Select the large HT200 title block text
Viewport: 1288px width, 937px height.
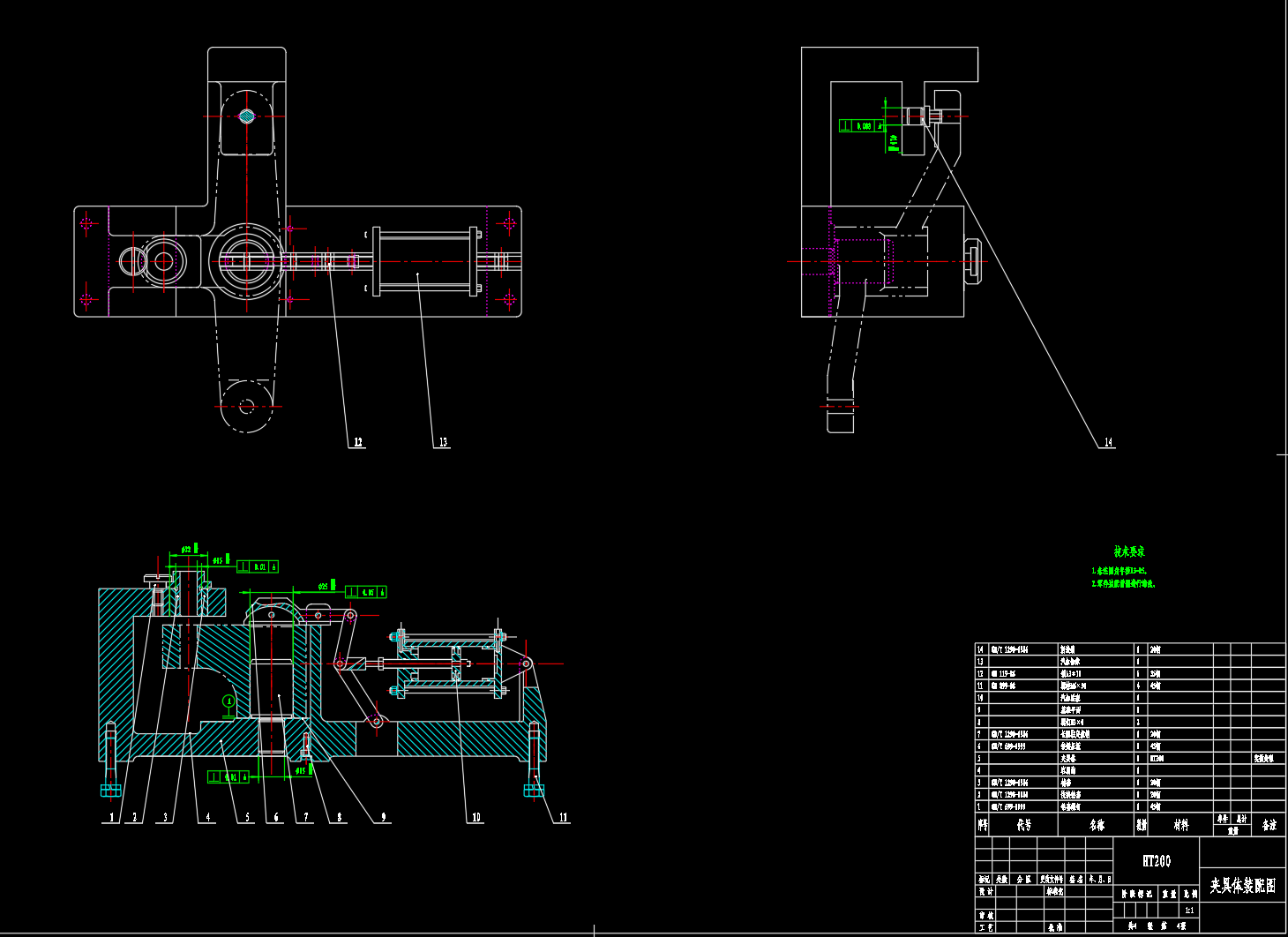[1157, 861]
